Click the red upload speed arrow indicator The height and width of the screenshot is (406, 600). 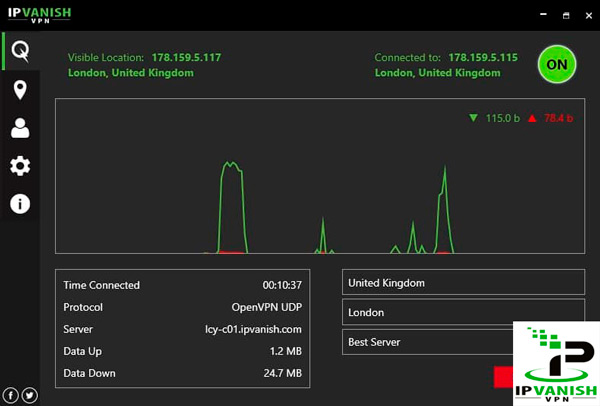[532, 118]
